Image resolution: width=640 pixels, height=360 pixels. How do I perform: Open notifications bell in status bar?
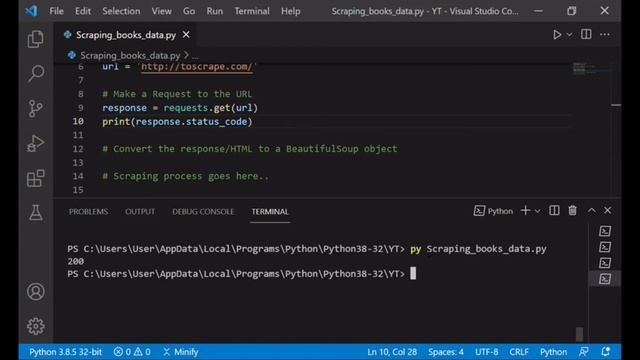(606, 352)
